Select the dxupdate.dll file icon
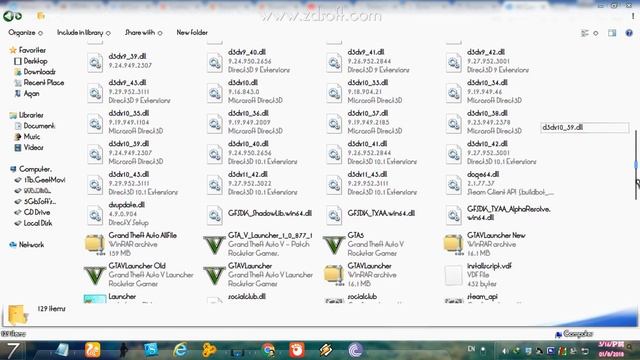This screenshot has height=360, width=640. [95, 214]
